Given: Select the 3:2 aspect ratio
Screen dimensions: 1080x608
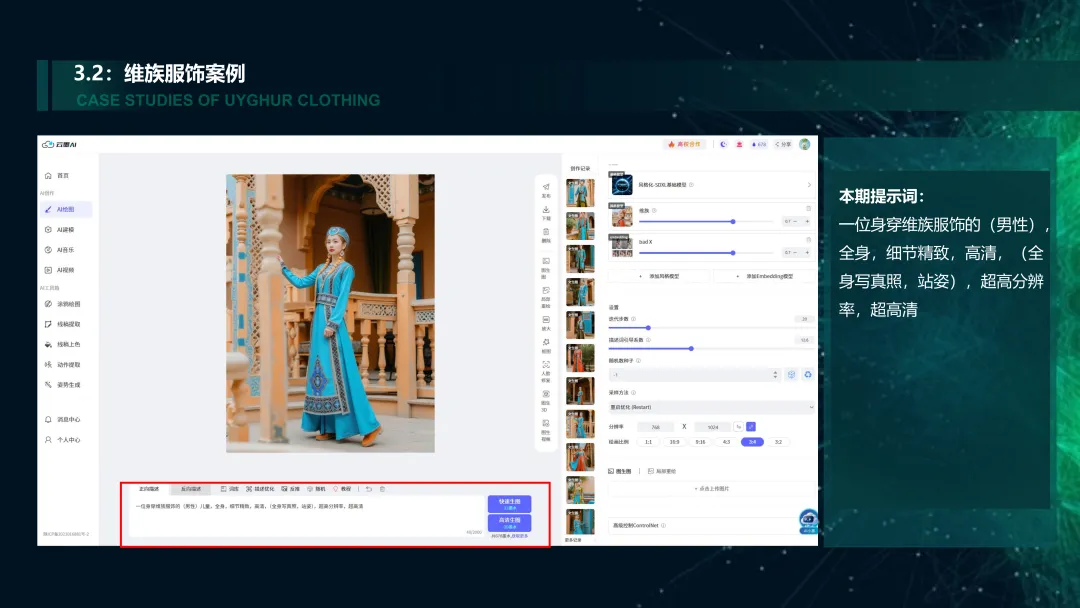Looking at the screenshot, I should point(778,442).
